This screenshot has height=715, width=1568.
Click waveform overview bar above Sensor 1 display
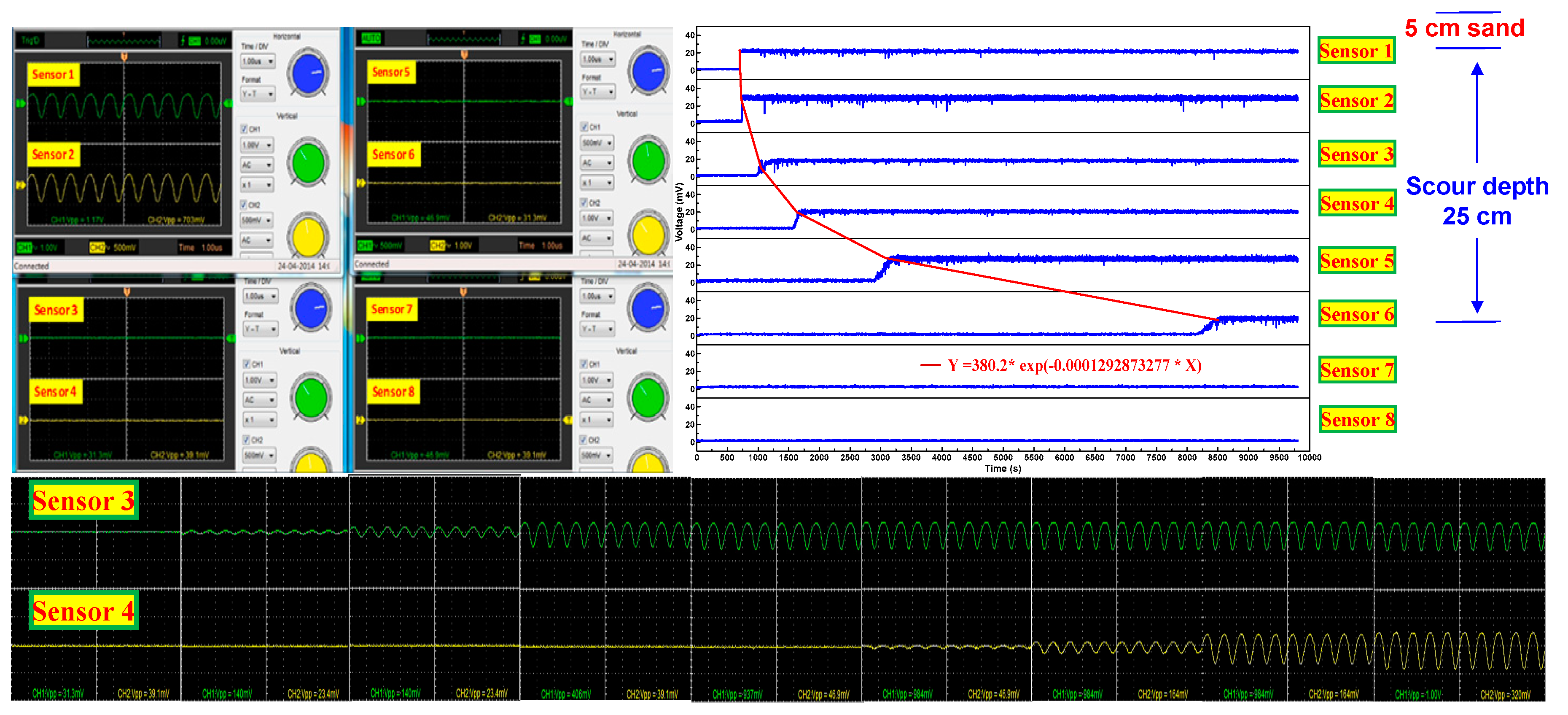(x=124, y=41)
